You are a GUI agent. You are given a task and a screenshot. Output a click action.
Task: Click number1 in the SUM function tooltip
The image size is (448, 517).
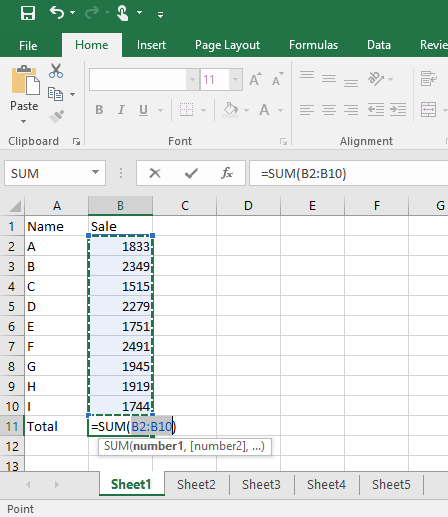point(158,446)
